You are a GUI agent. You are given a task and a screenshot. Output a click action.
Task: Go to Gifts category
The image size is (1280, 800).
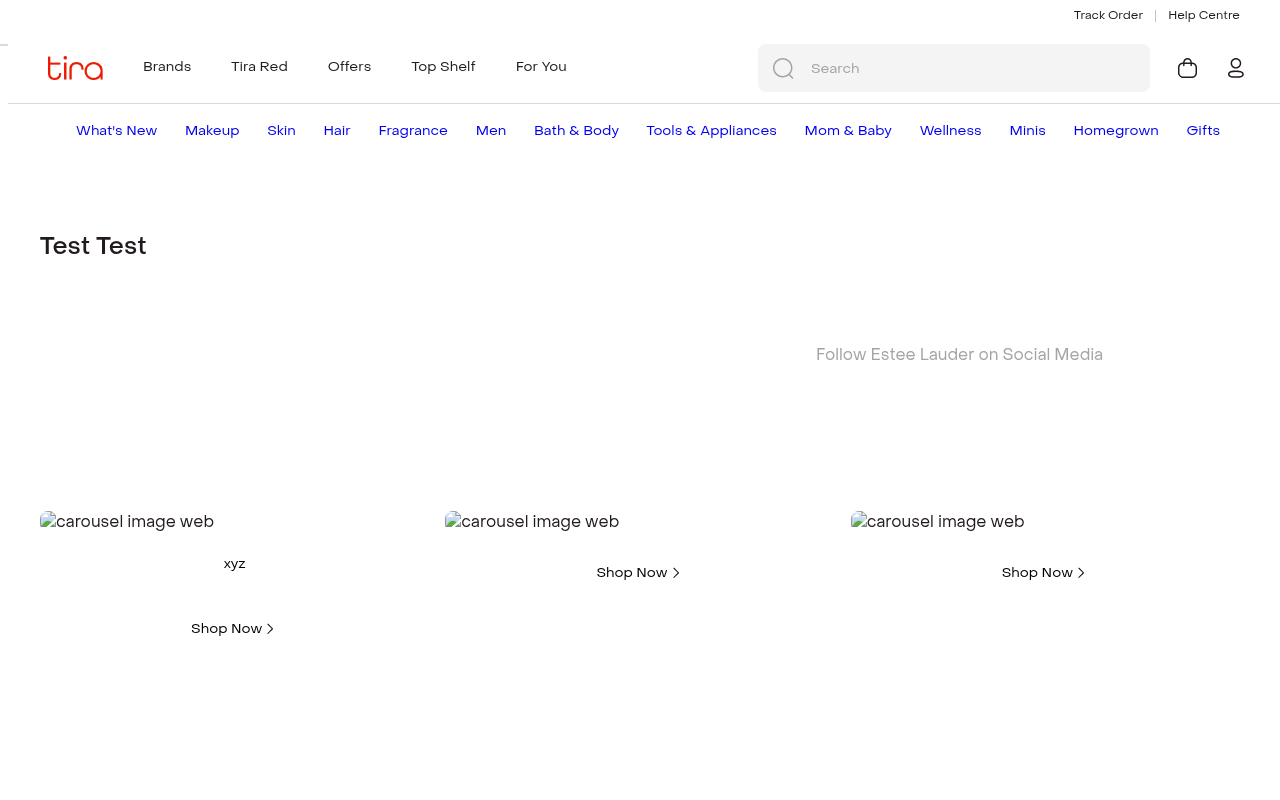(1203, 131)
